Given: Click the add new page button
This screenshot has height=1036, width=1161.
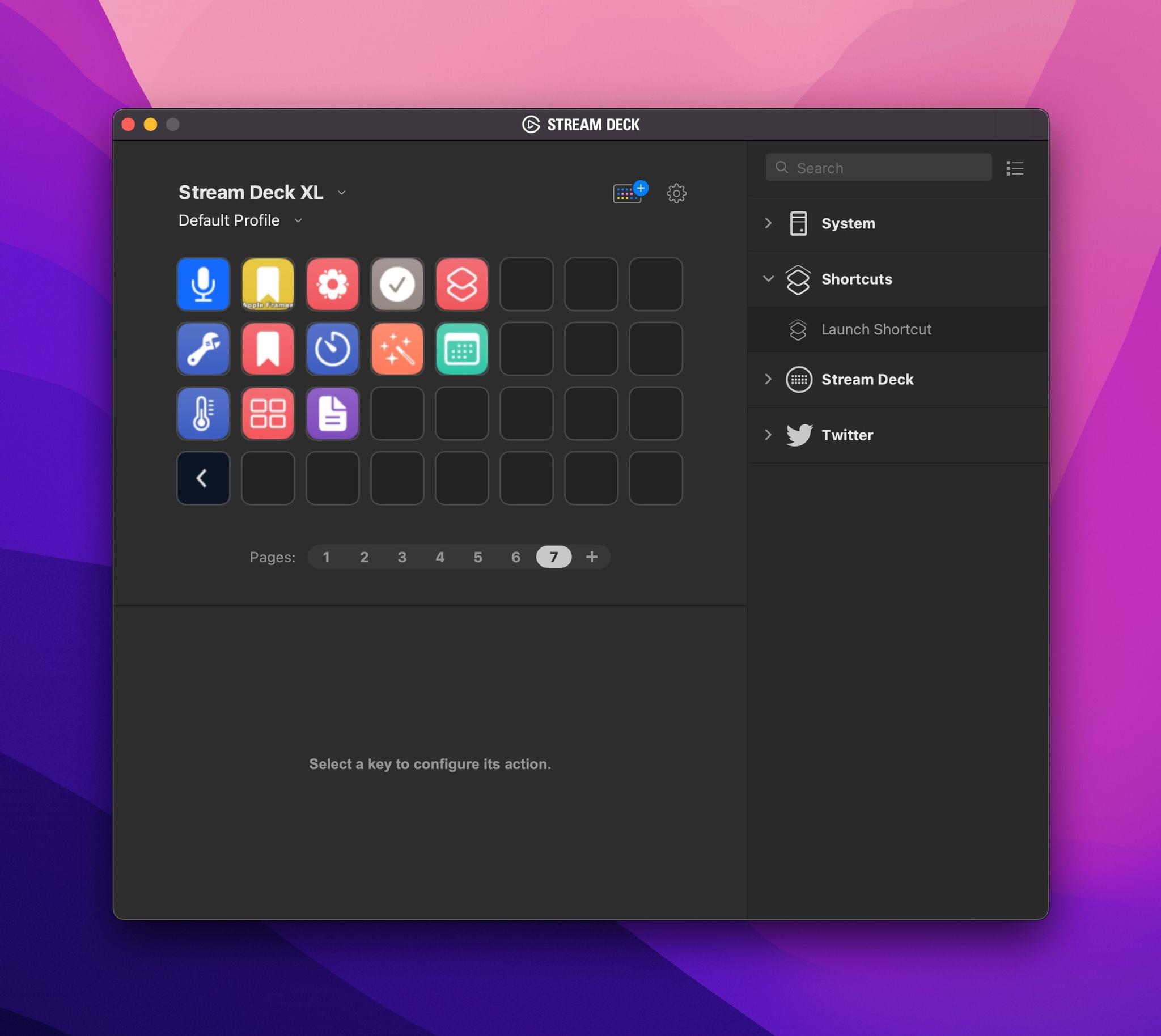Looking at the screenshot, I should (591, 557).
